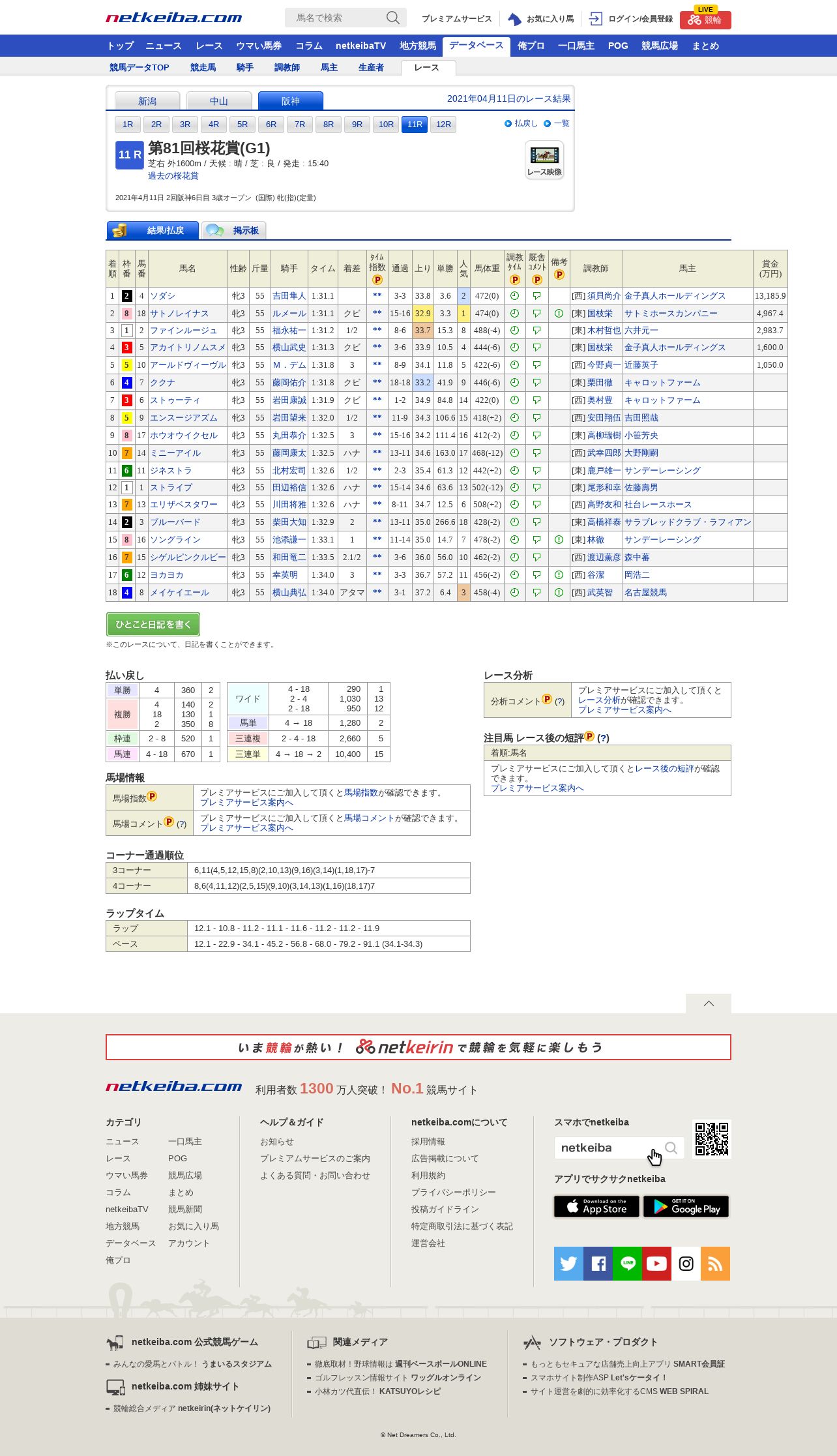Click remarks icon in メイケイエール row
This screenshot has width=837, height=1456.
(x=559, y=593)
